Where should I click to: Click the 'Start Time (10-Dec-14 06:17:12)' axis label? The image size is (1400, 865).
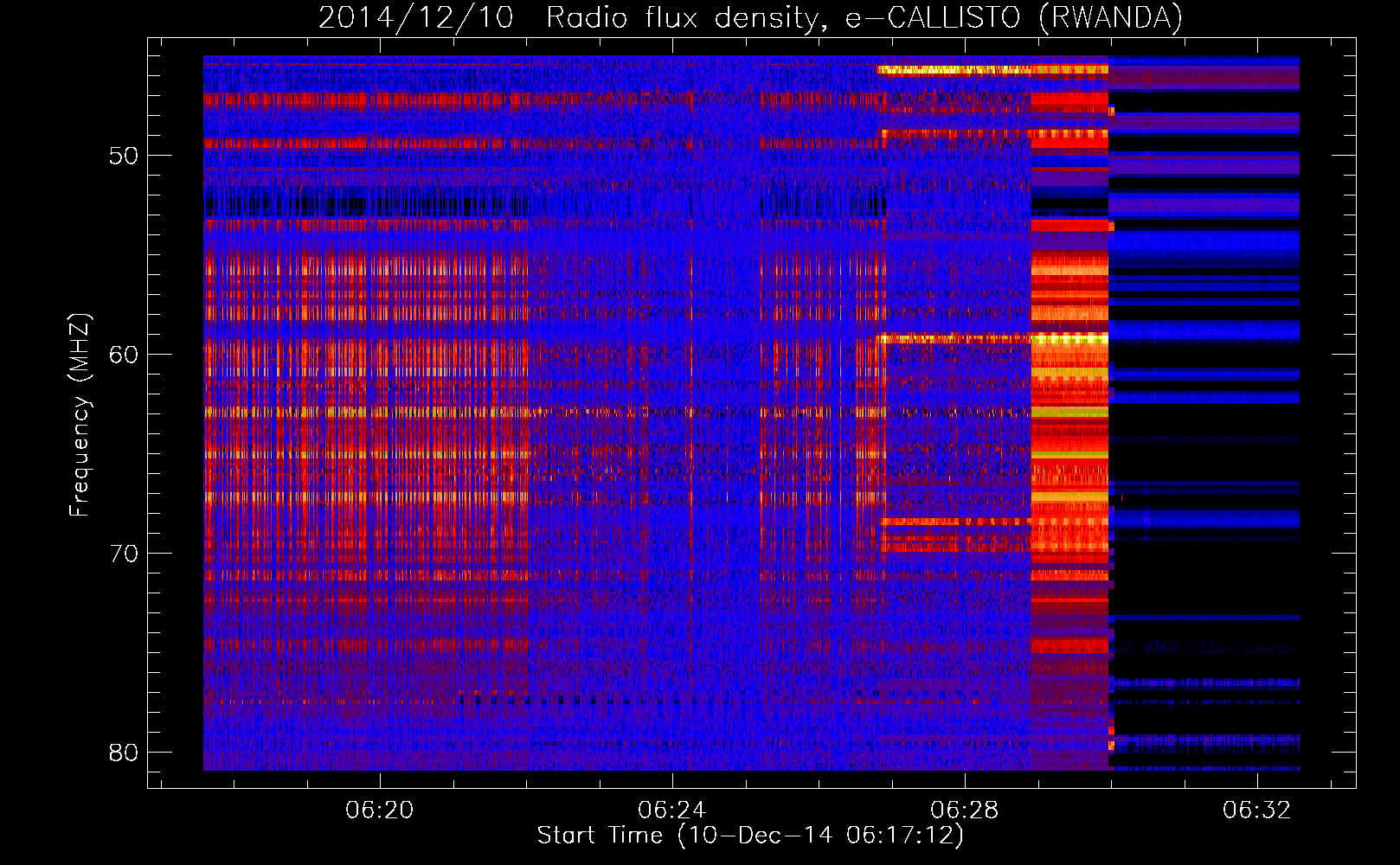coord(750,836)
